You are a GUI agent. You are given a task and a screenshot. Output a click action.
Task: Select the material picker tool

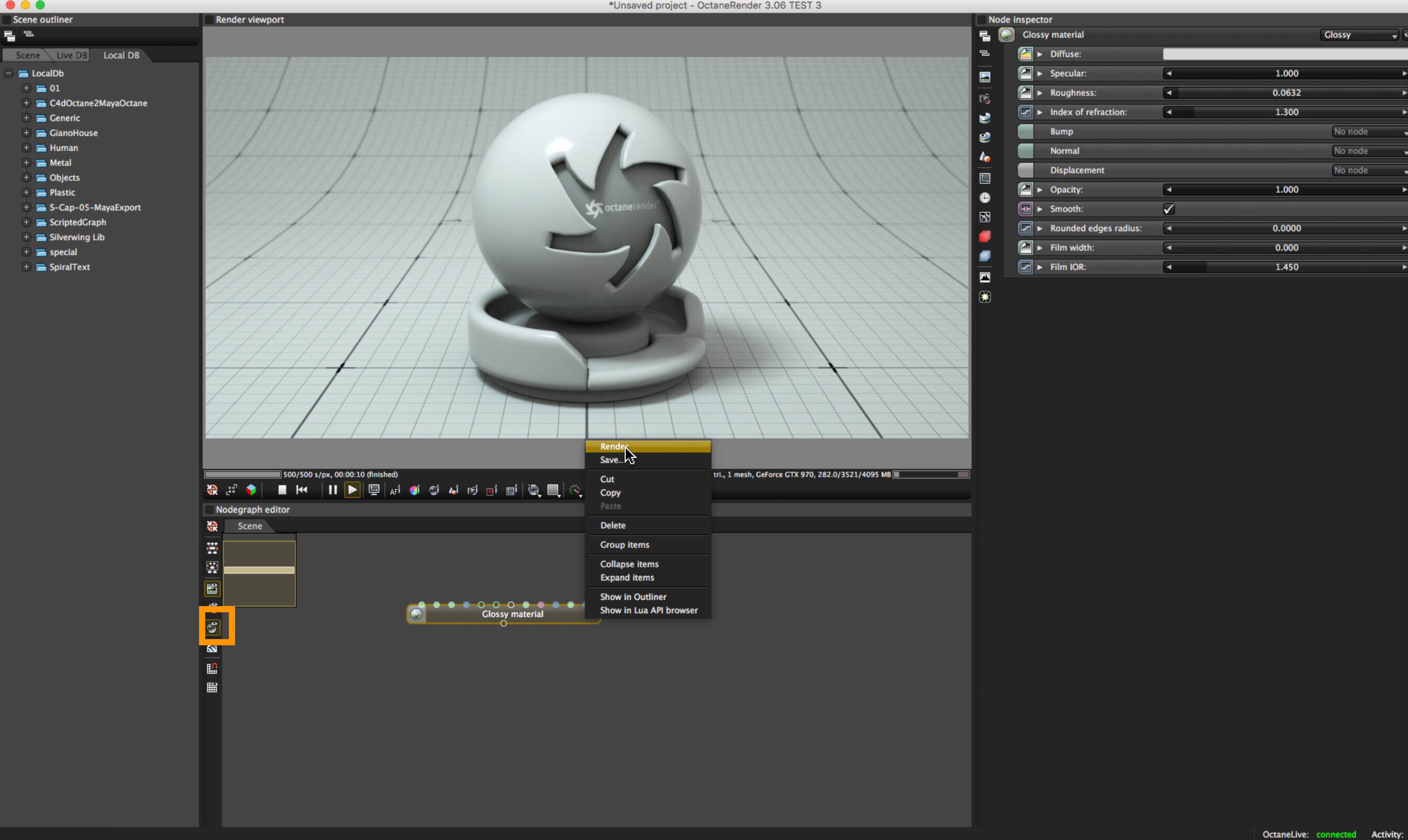click(x=434, y=490)
